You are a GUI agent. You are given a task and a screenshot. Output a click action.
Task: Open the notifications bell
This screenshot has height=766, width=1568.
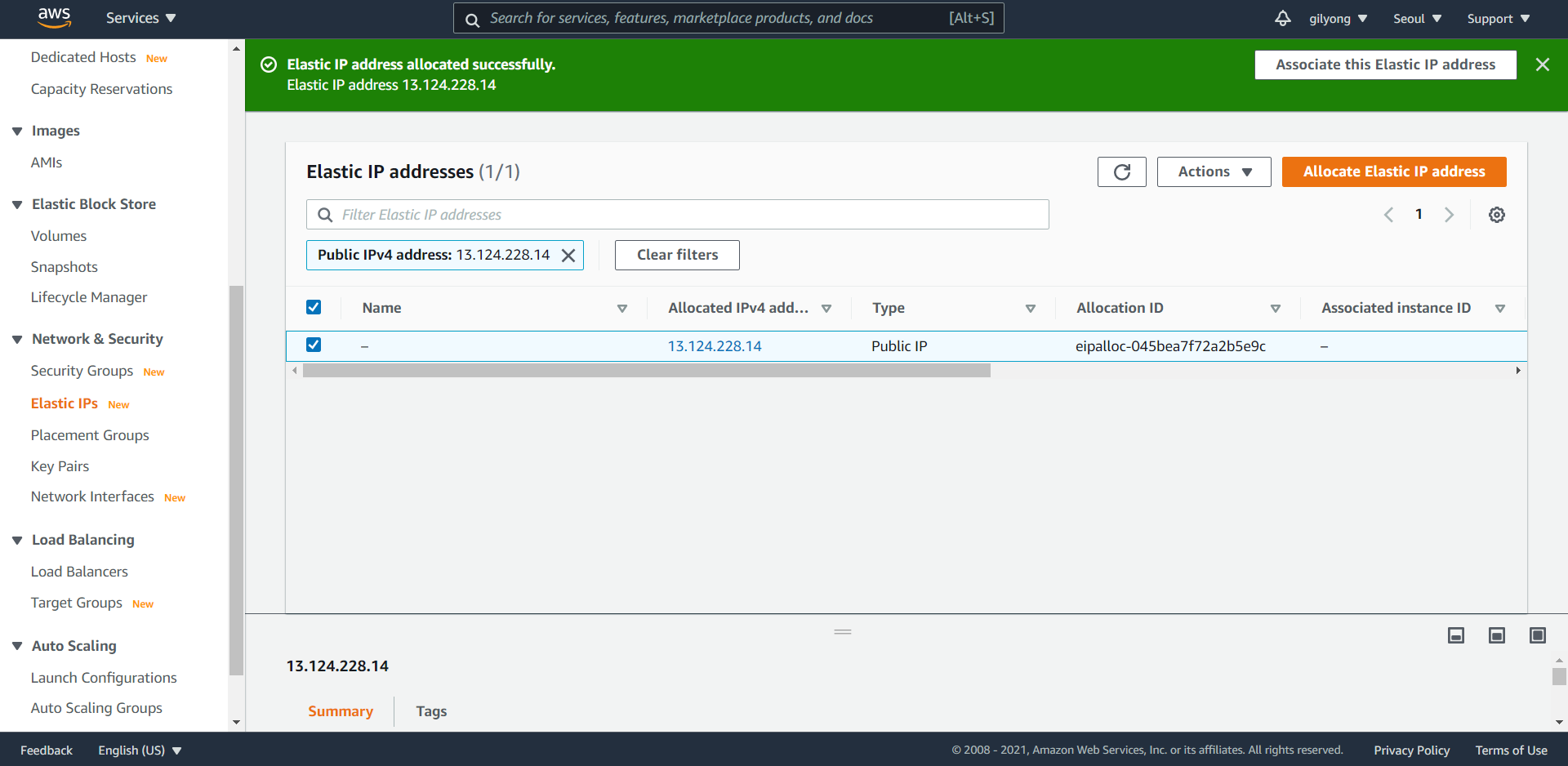1283,18
